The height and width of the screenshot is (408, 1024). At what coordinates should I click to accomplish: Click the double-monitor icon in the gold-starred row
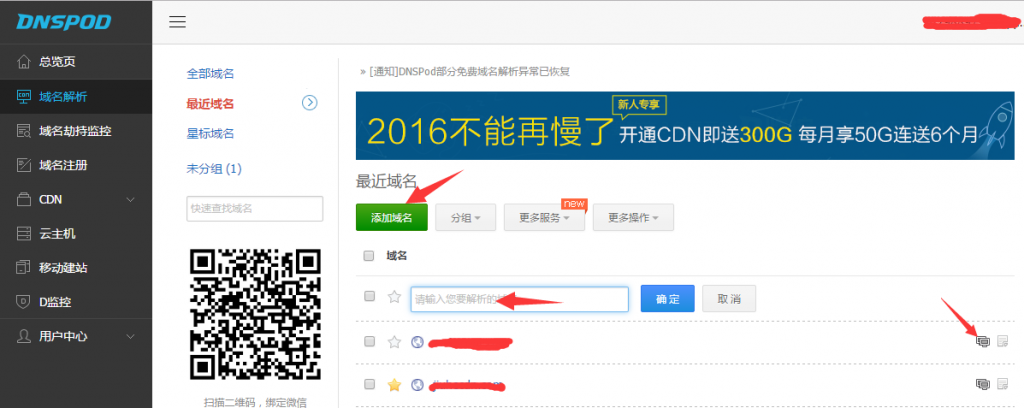(x=982, y=384)
